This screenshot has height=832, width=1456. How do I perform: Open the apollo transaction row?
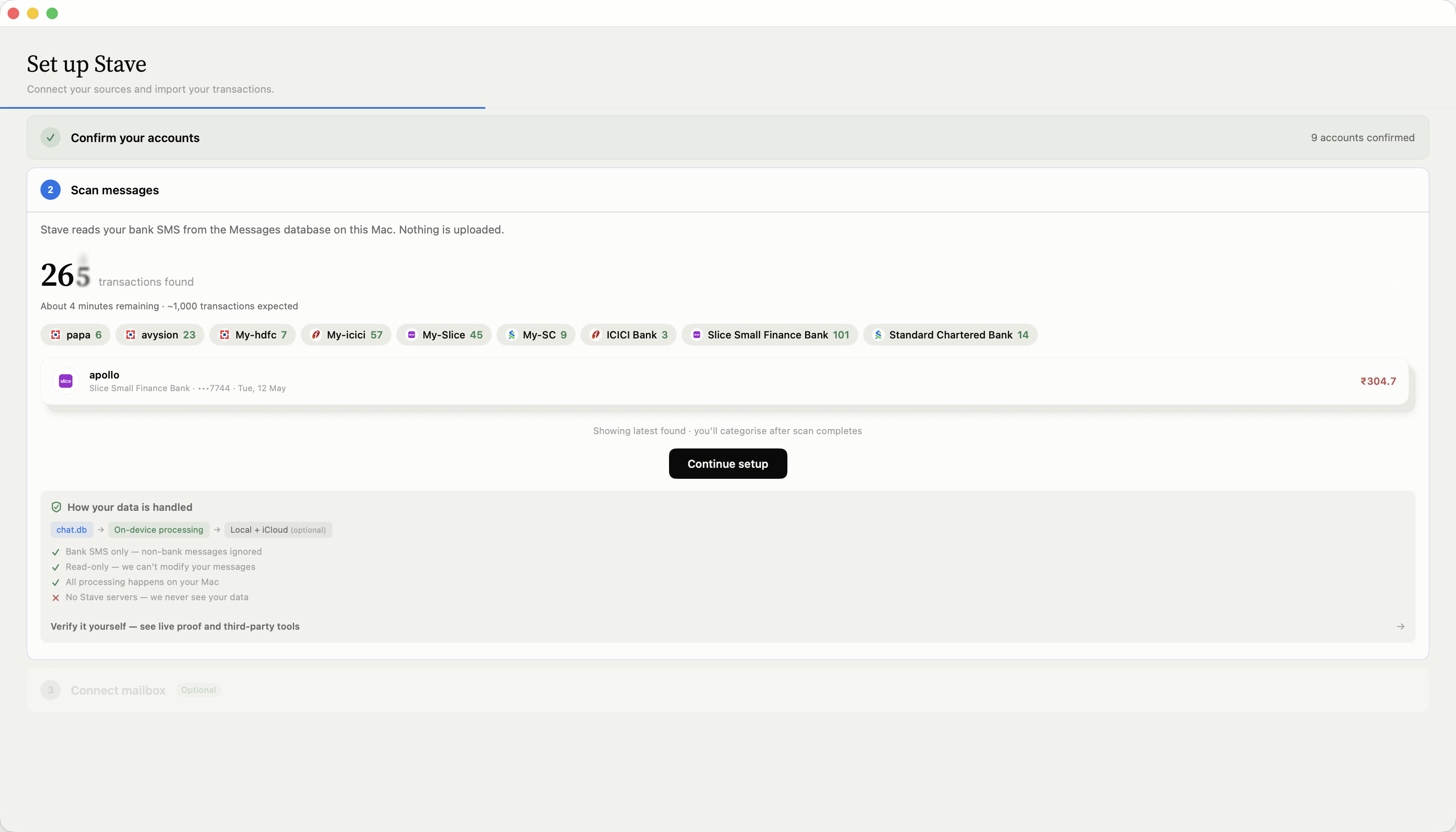point(725,381)
